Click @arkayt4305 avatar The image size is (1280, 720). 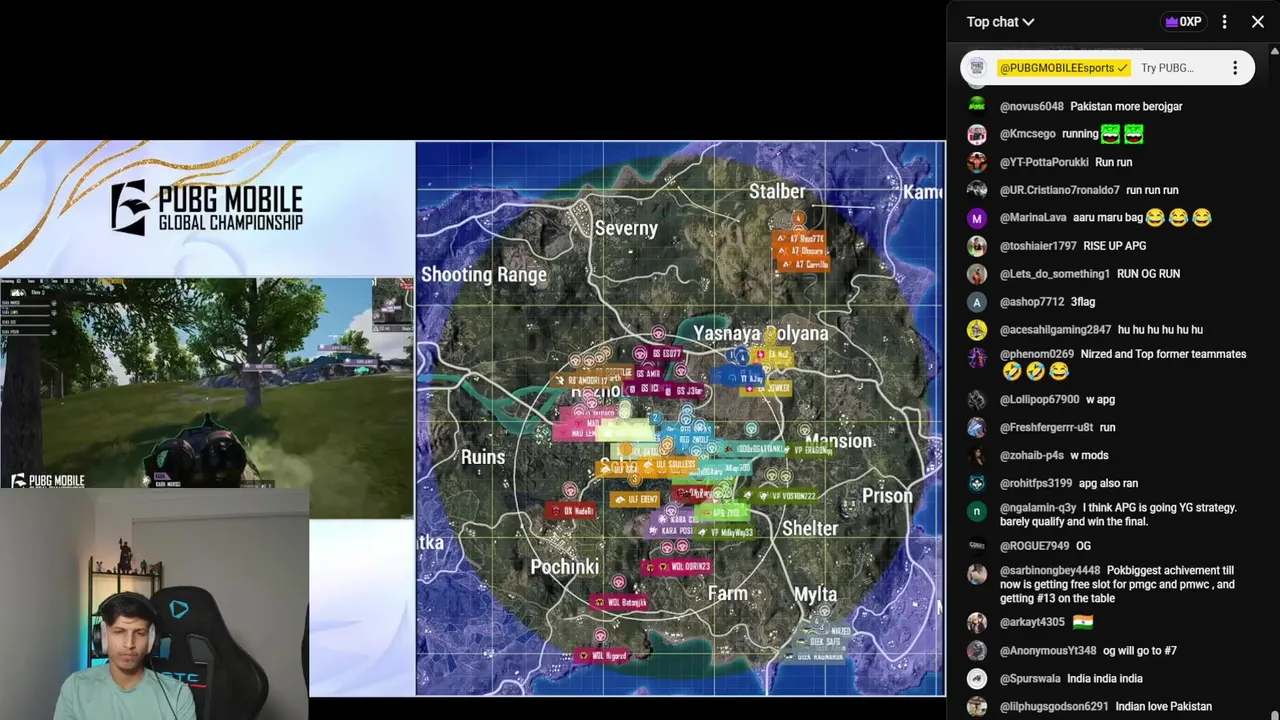977,623
